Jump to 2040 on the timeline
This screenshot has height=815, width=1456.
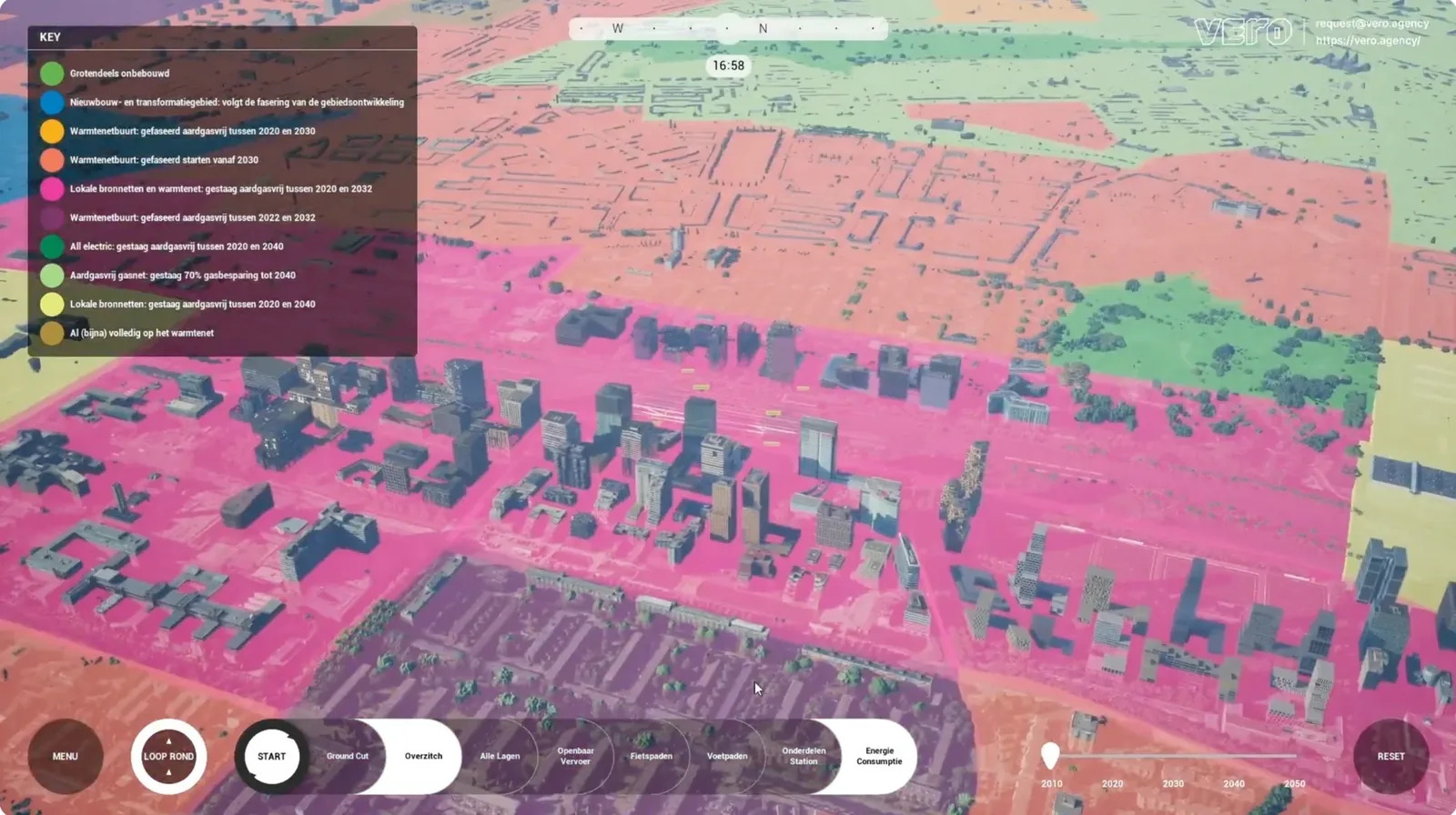point(1234,783)
